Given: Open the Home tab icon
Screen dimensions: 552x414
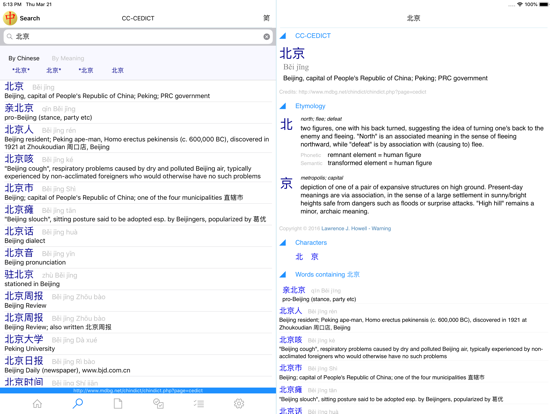Looking at the screenshot, I should (37, 403).
